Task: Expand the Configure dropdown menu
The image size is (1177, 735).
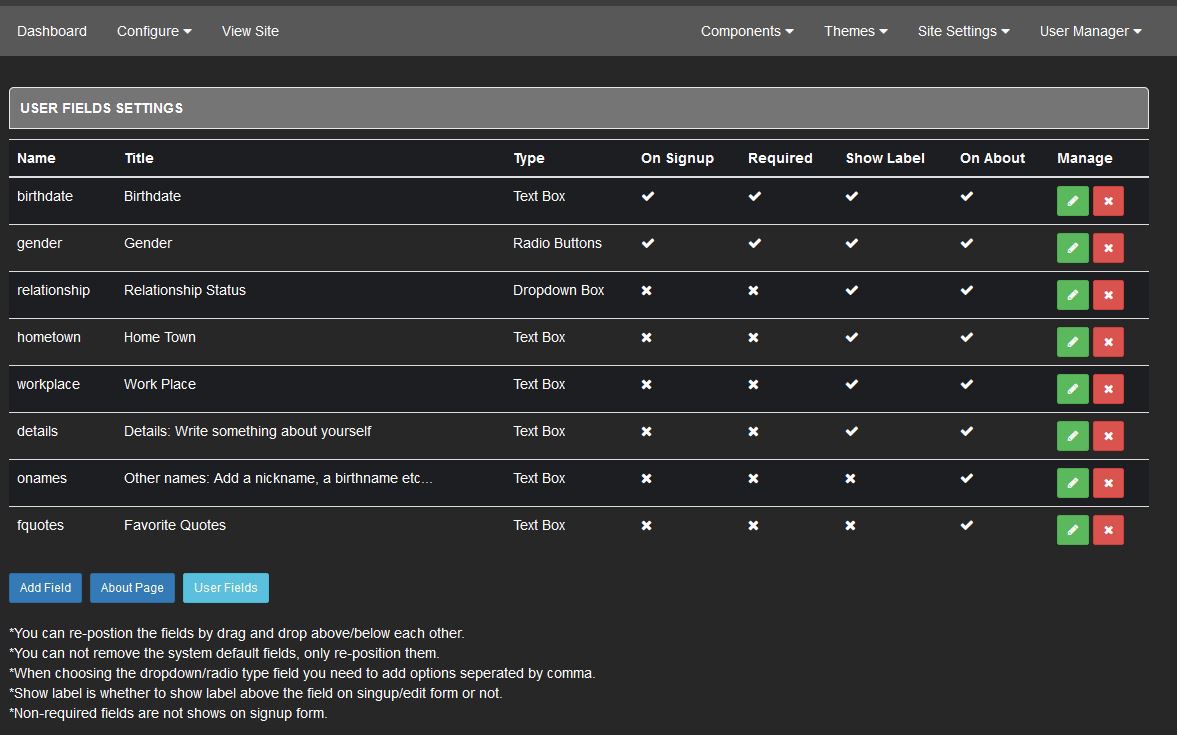Action: click(154, 31)
